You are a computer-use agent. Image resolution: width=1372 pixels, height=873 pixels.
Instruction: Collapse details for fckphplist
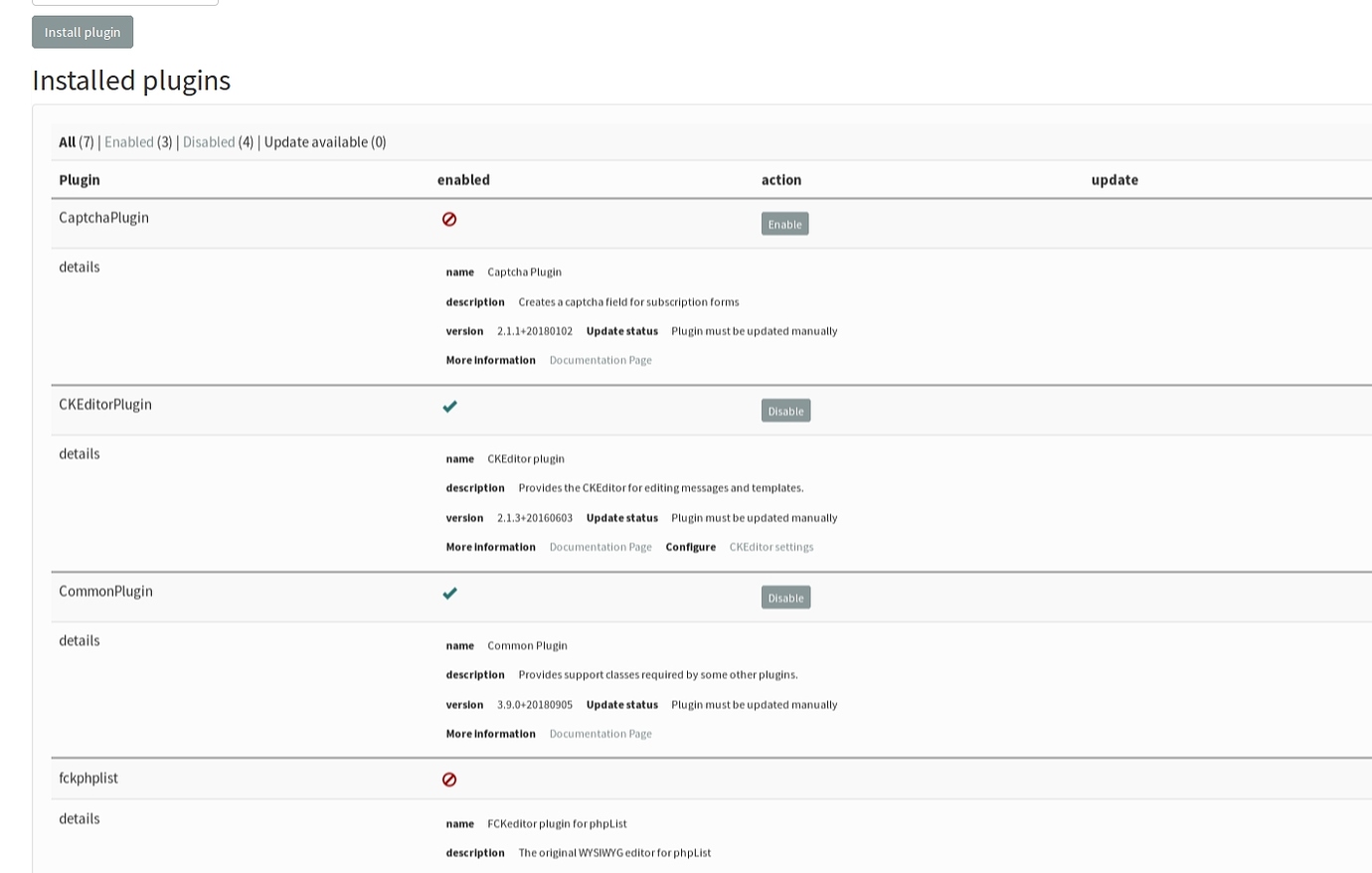pos(79,818)
